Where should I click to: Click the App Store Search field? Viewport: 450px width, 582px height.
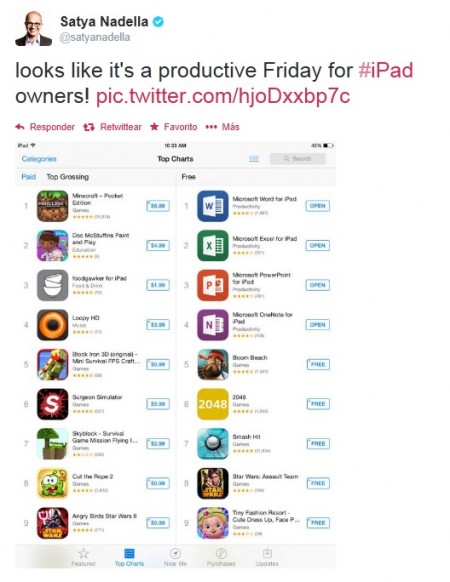[x=297, y=158]
